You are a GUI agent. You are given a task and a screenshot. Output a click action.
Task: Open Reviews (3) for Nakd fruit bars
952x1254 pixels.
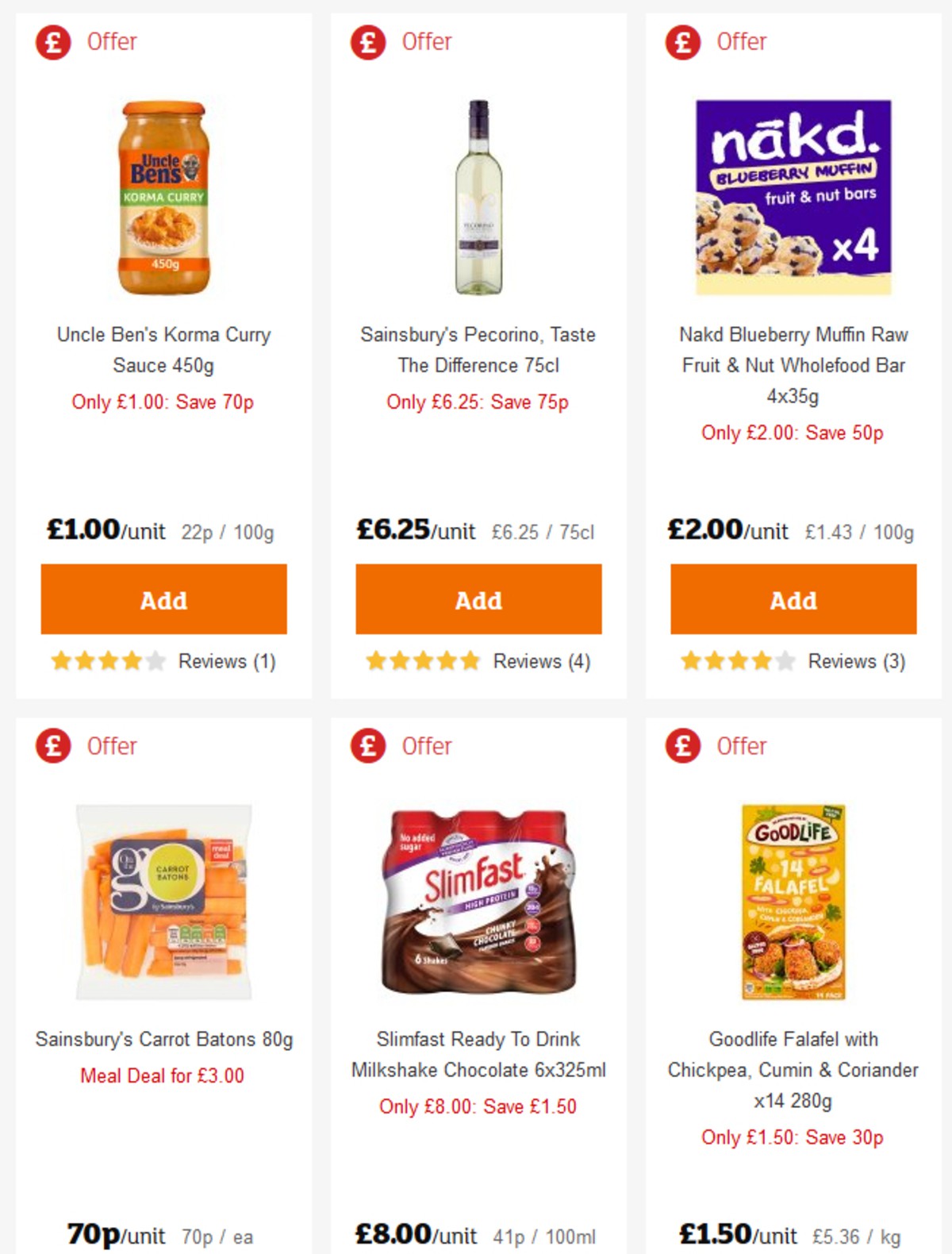click(855, 661)
